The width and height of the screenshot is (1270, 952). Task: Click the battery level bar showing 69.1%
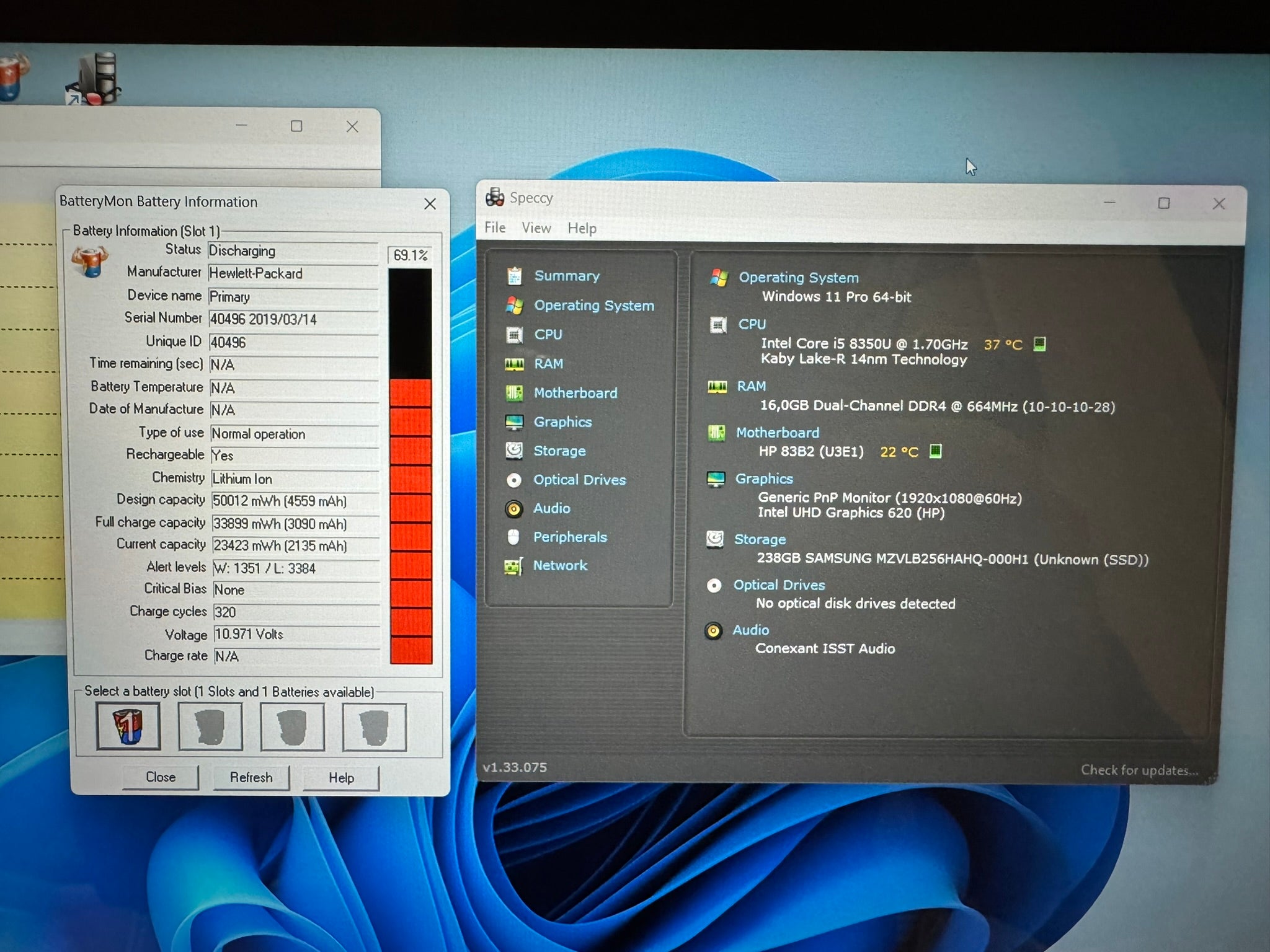pos(411,466)
